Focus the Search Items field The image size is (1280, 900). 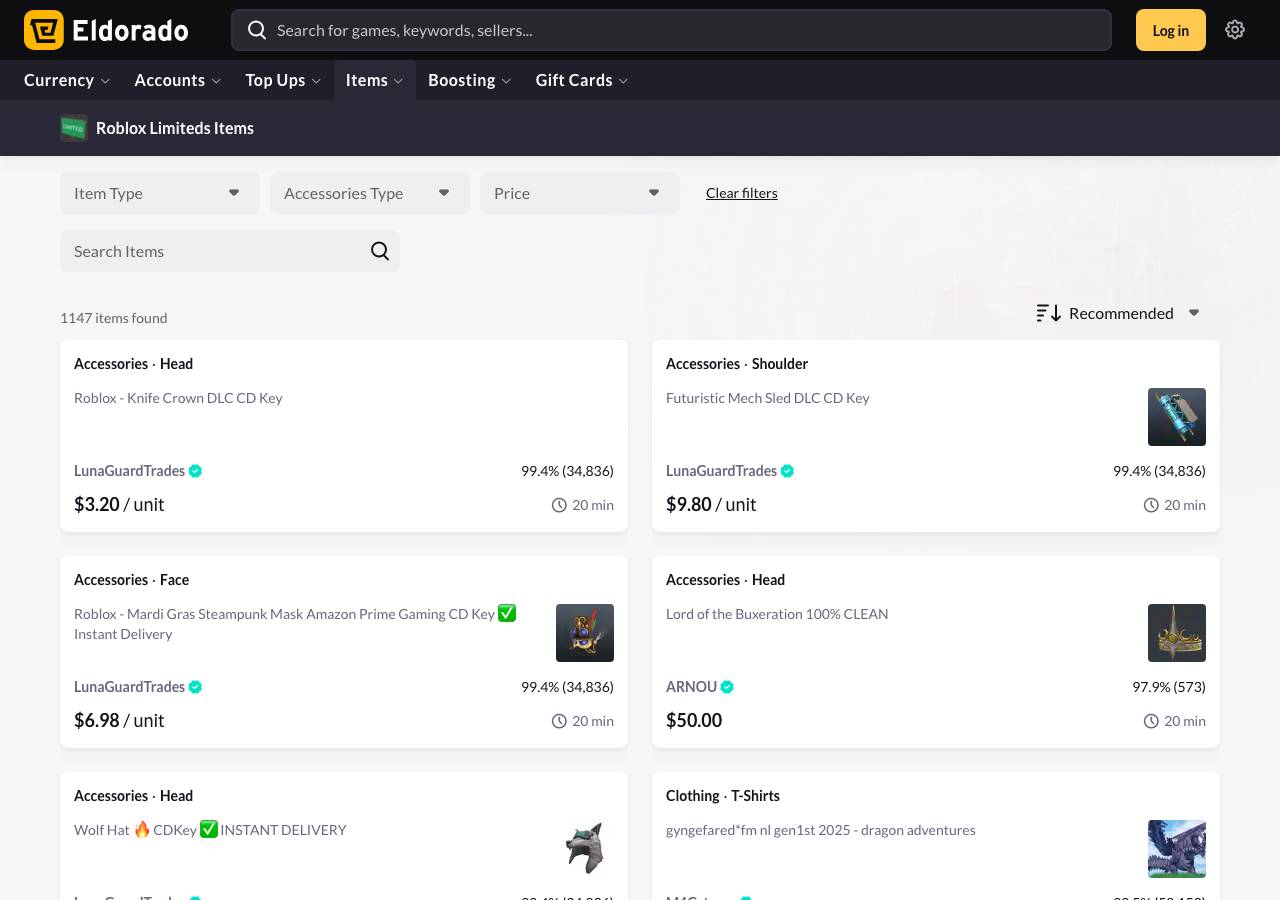pos(230,251)
